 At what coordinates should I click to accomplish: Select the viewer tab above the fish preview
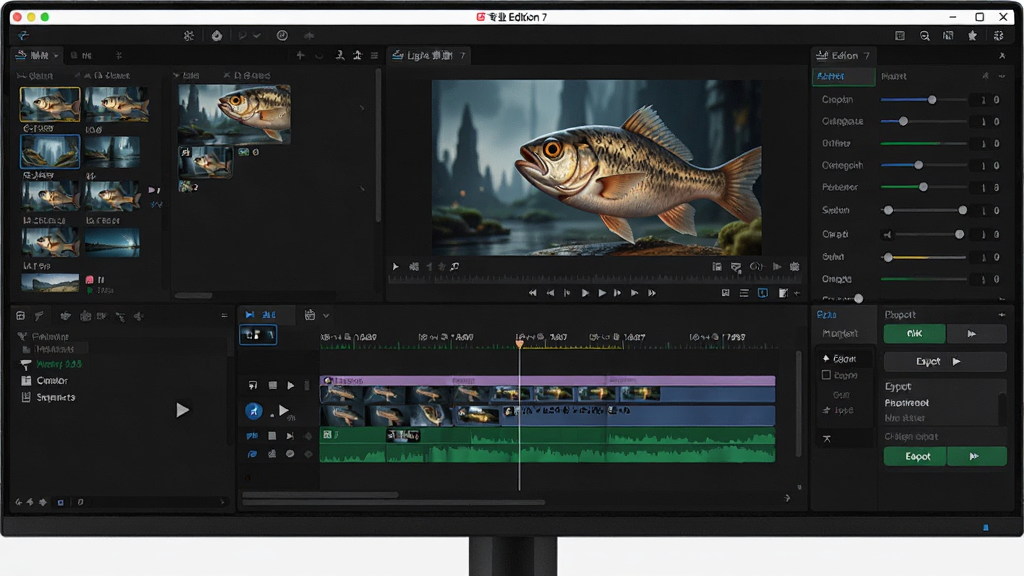click(x=429, y=56)
